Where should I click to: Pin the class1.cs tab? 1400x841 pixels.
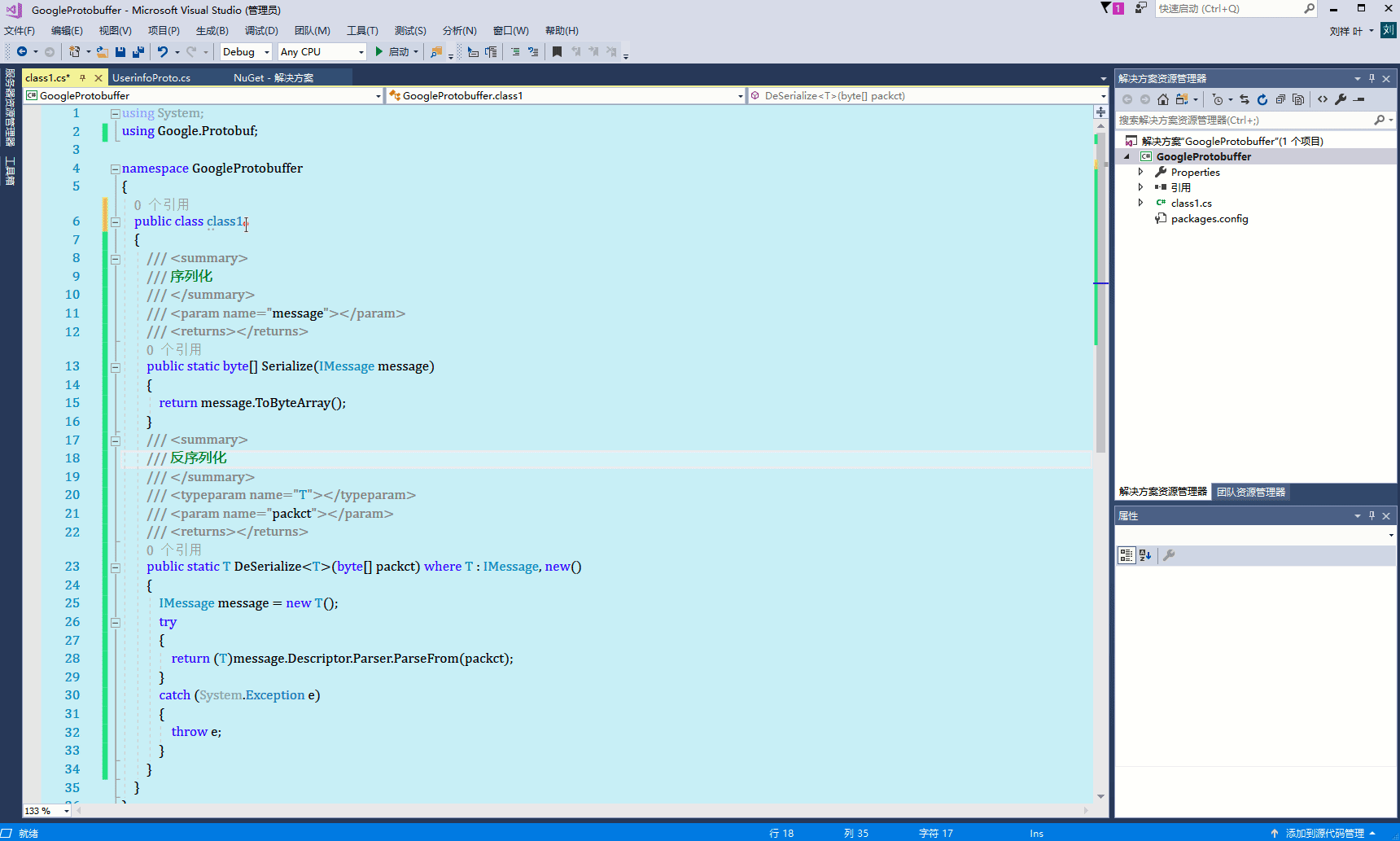[82, 78]
